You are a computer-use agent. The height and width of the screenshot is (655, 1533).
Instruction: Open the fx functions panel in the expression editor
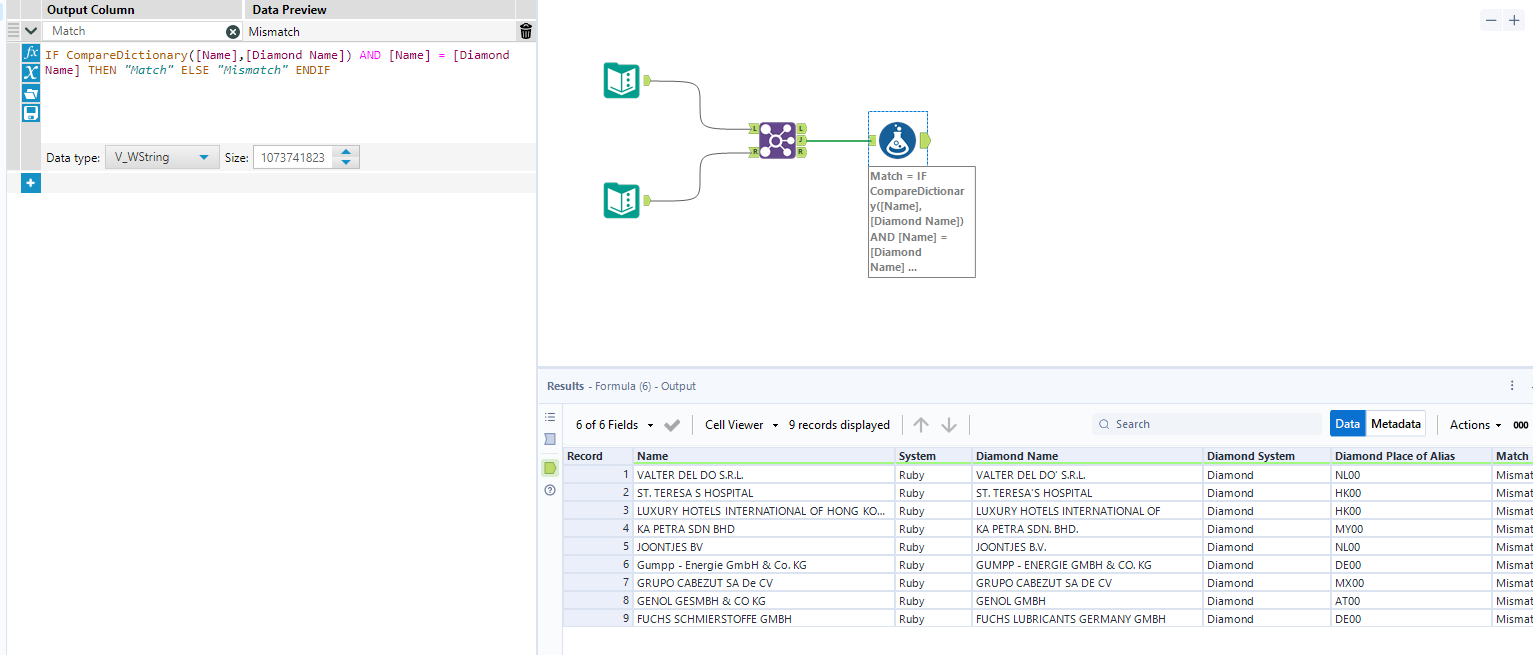tap(30, 53)
